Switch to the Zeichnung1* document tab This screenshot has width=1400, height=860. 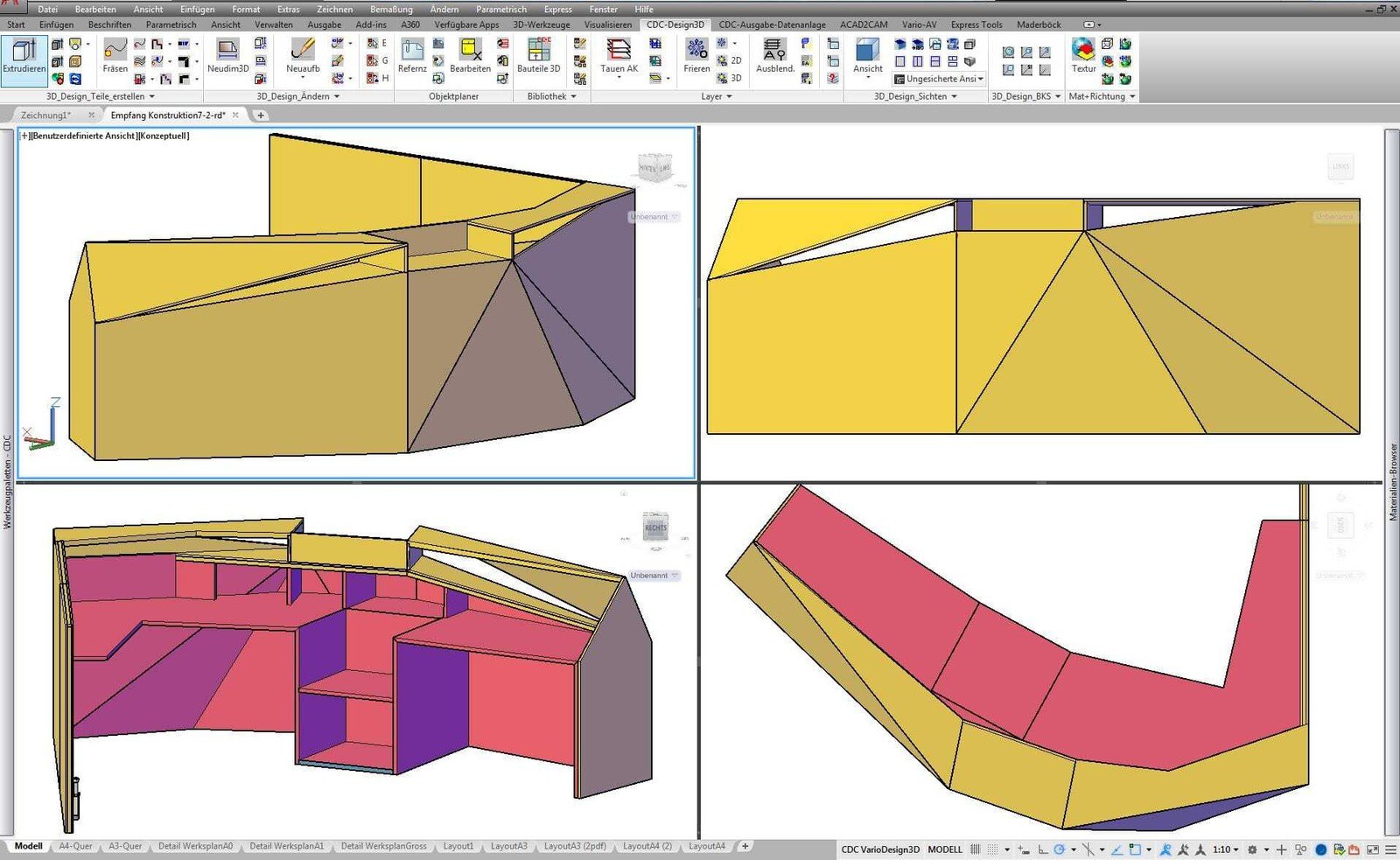[x=45, y=115]
